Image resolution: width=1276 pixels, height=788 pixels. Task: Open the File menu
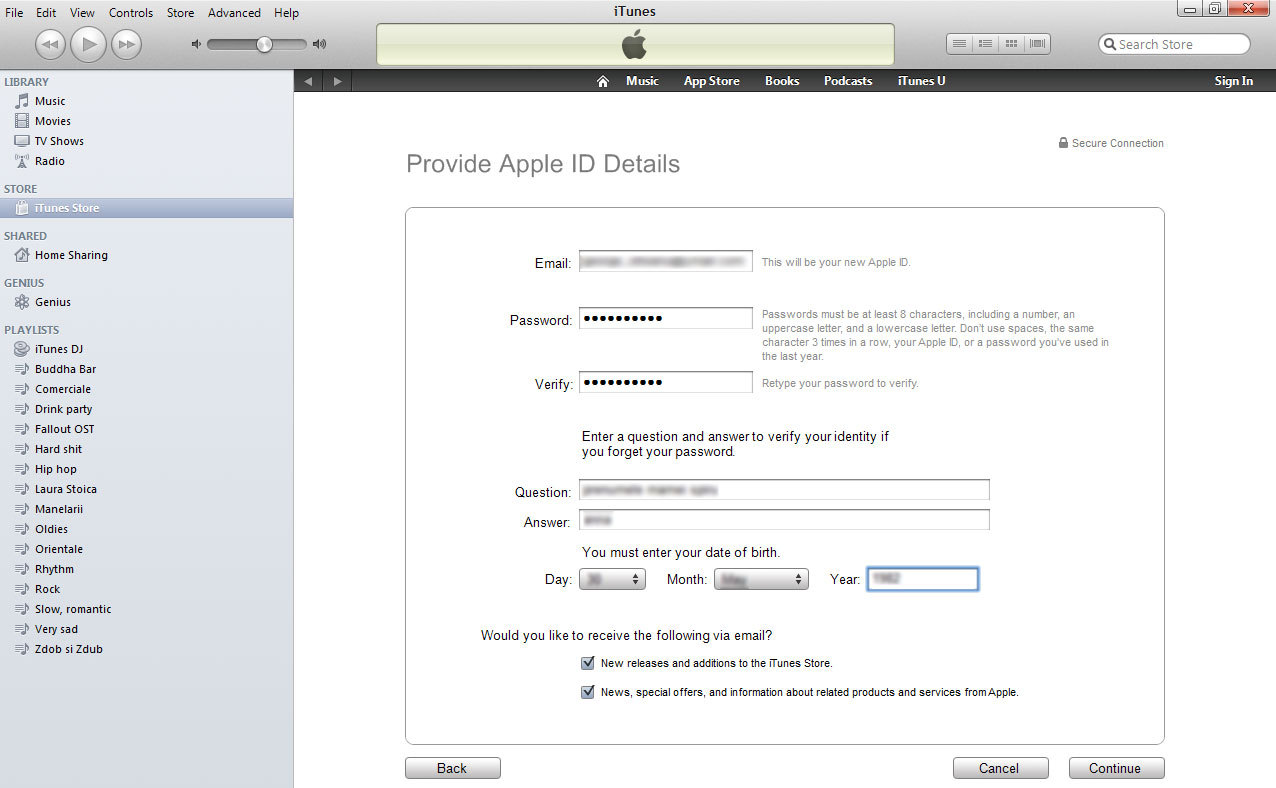click(14, 13)
